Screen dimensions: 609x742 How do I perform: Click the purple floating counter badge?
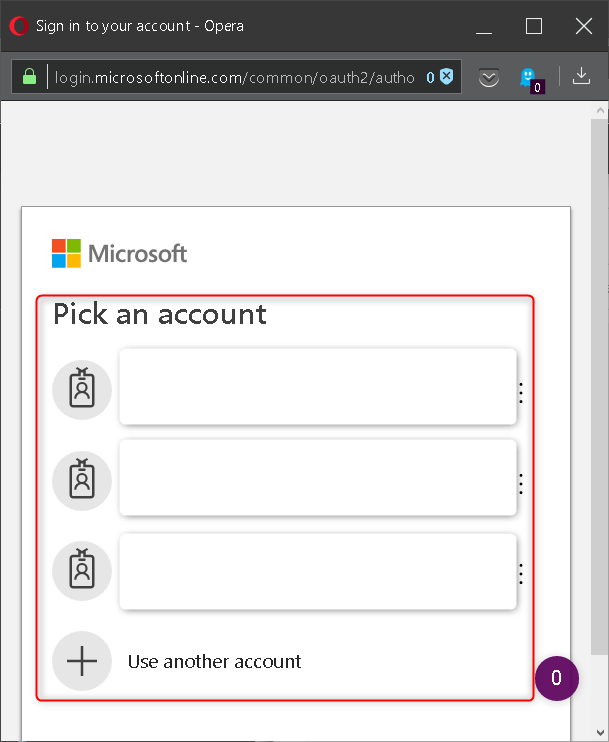pyautogui.click(x=556, y=679)
